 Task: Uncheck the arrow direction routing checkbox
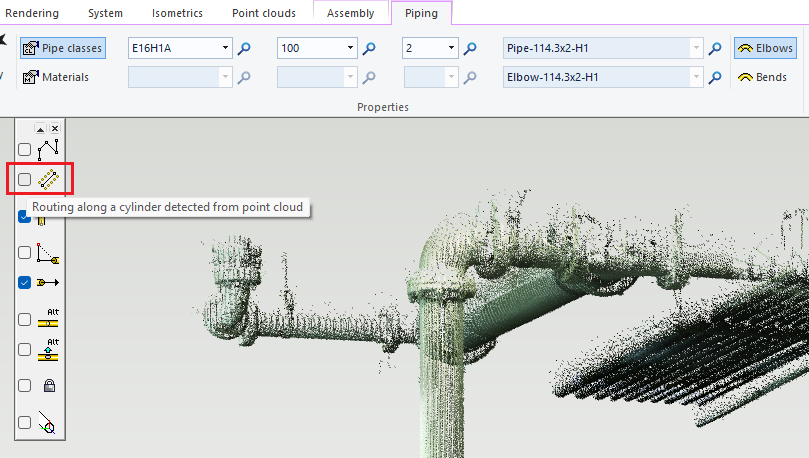(25, 283)
